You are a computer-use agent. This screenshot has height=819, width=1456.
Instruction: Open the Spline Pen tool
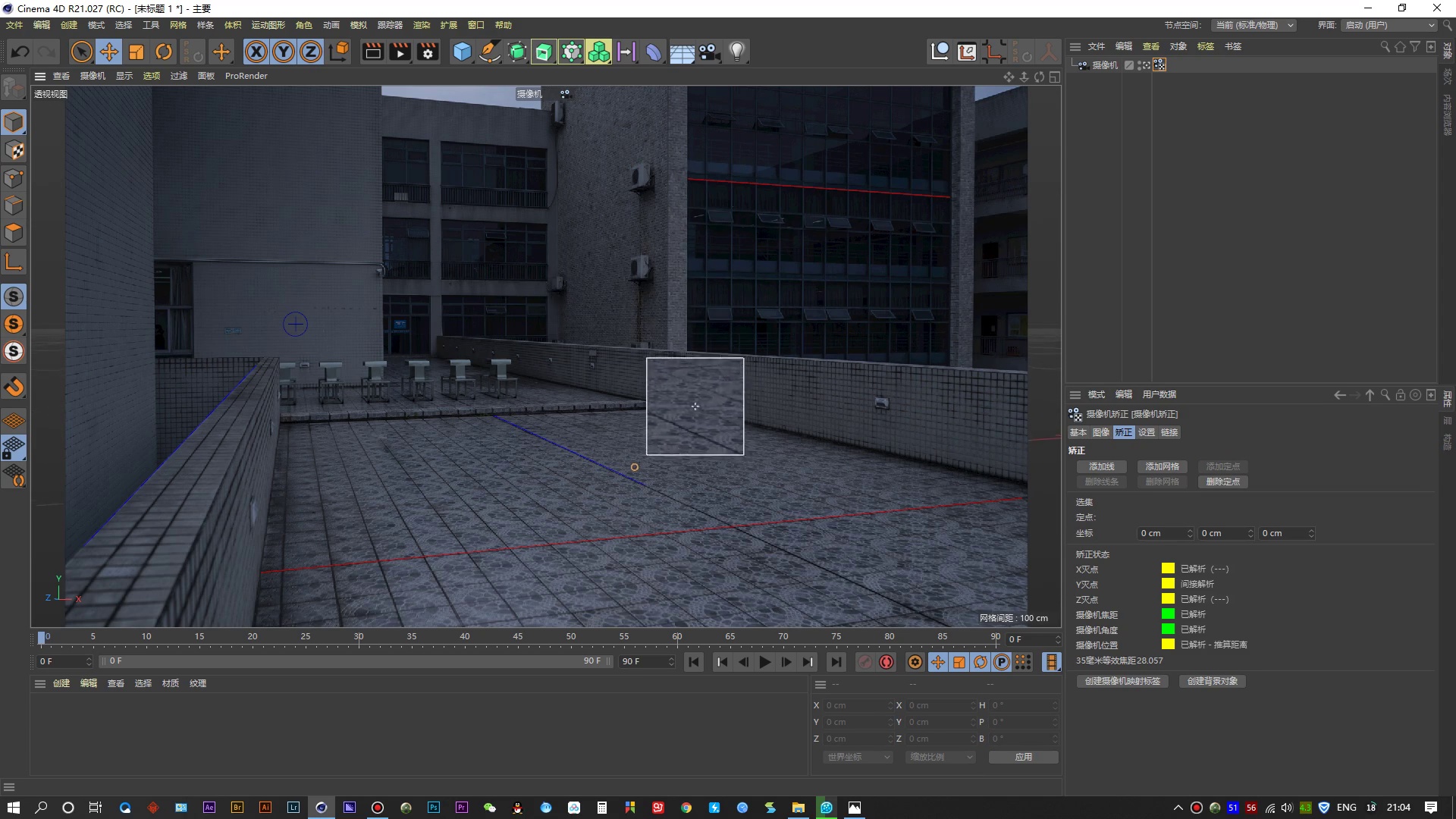coord(490,52)
